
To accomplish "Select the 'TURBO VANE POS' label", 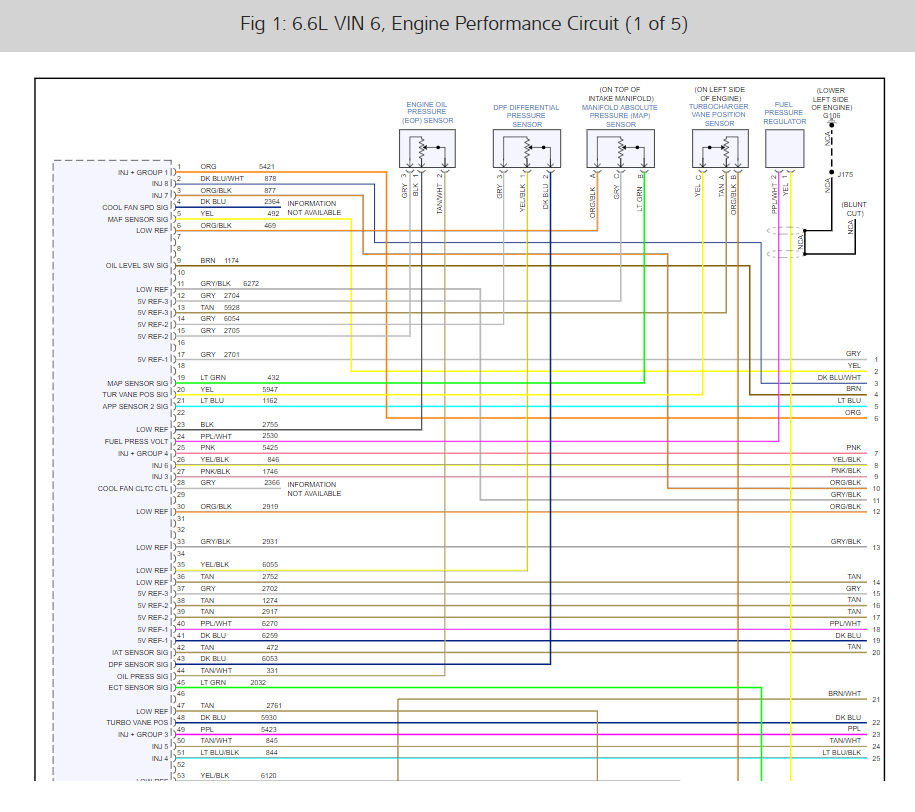I will 137,723.
